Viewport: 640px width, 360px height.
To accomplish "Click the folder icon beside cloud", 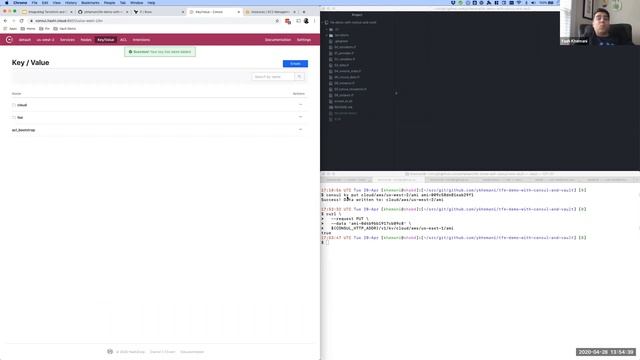I will [14, 105].
